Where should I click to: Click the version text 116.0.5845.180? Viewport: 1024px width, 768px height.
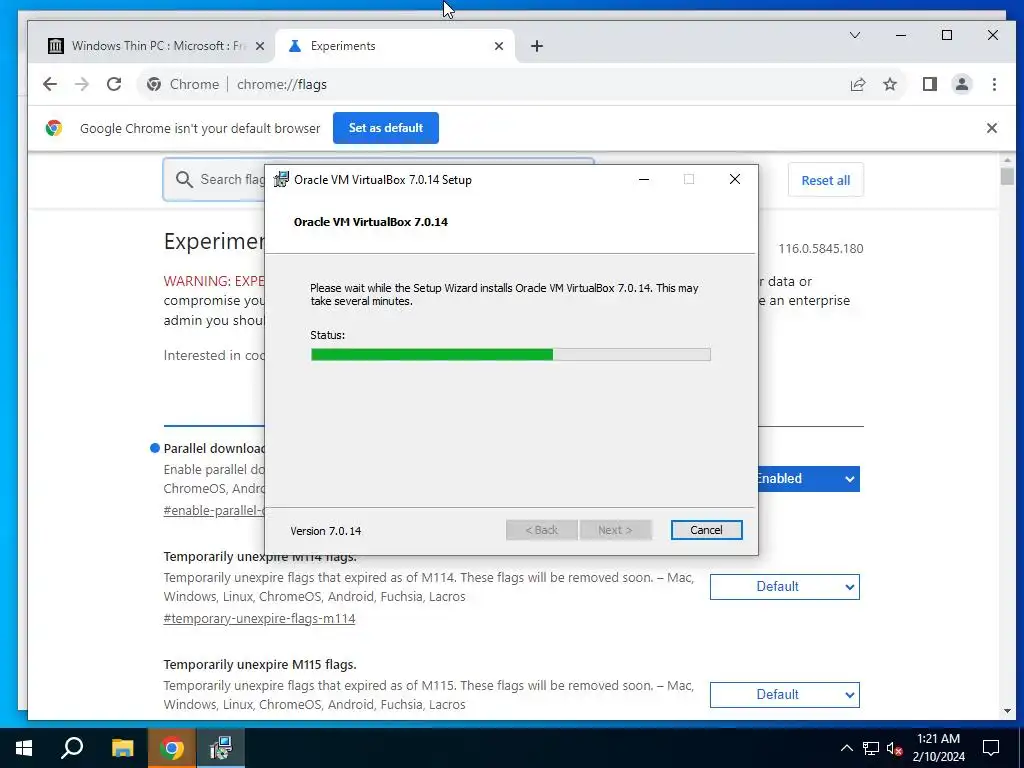[x=821, y=249]
